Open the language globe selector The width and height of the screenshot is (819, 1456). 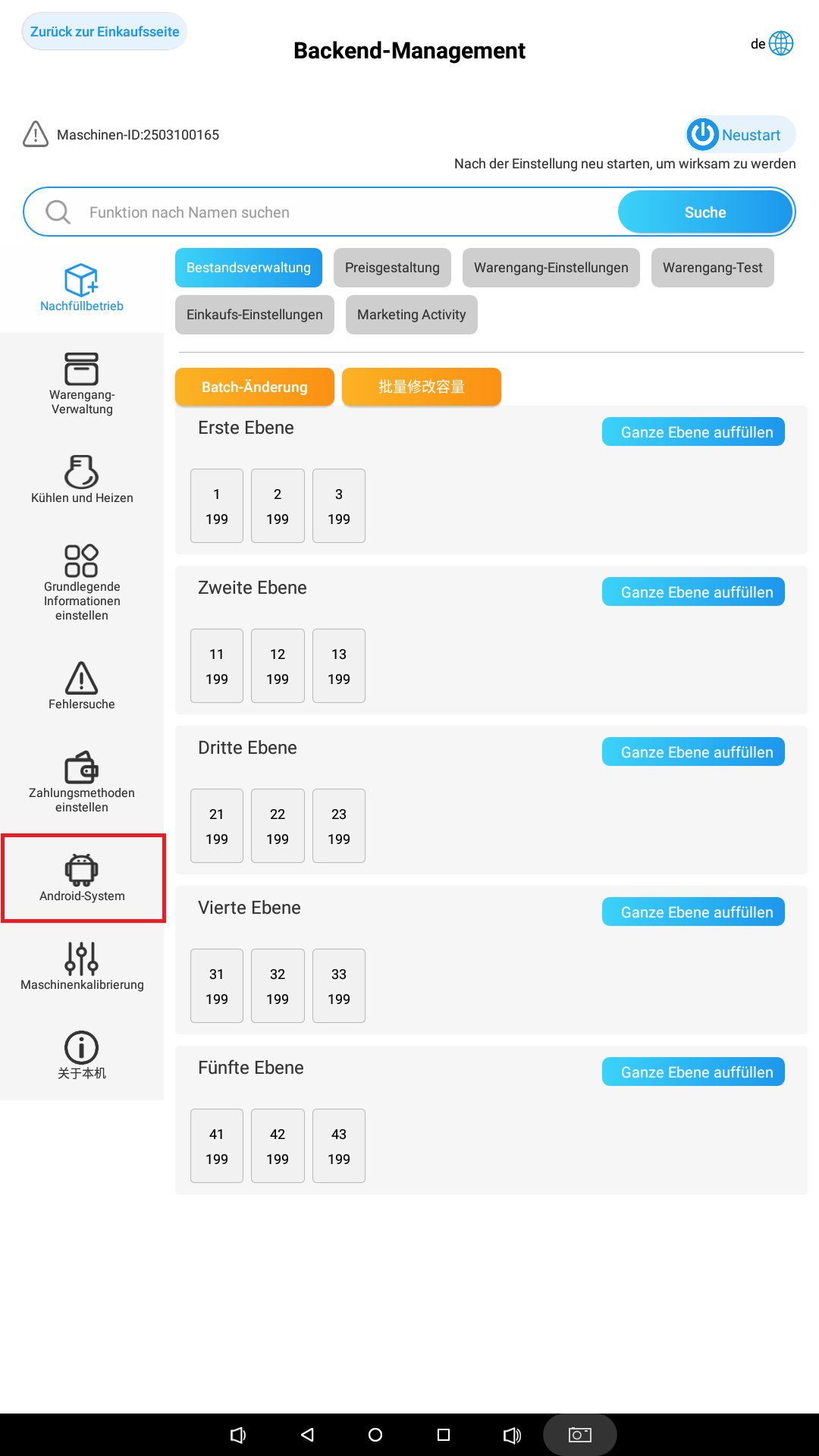[780, 43]
